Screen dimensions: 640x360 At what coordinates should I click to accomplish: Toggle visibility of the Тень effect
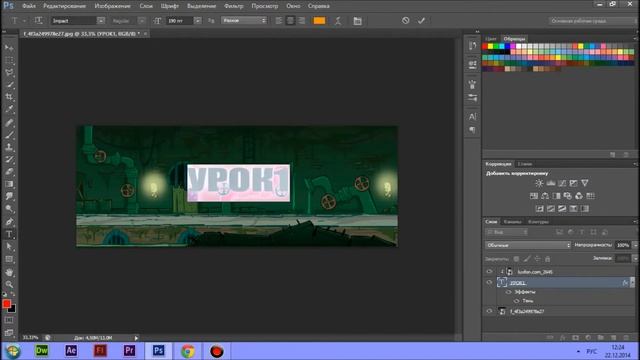(517, 301)
